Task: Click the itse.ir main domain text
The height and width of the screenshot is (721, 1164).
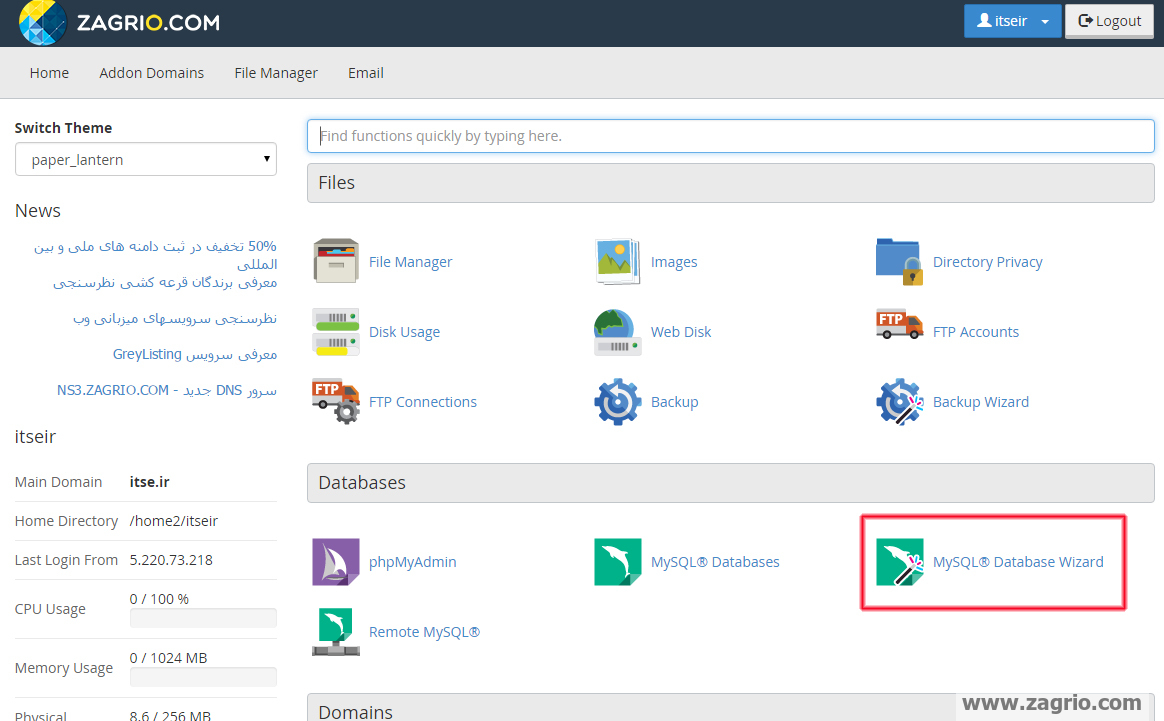Action: 149,482
